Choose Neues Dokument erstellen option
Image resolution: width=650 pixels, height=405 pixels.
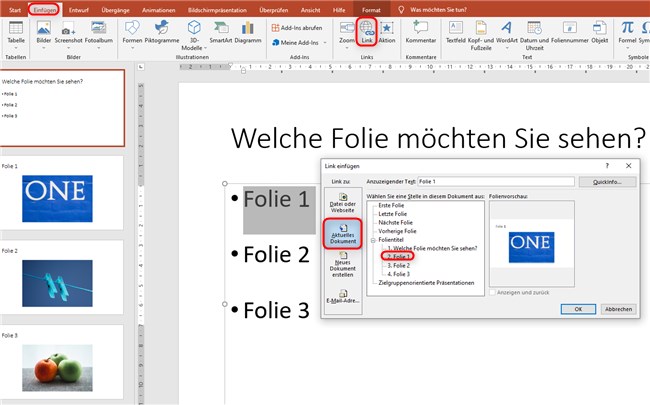click(x=343, y=265)
